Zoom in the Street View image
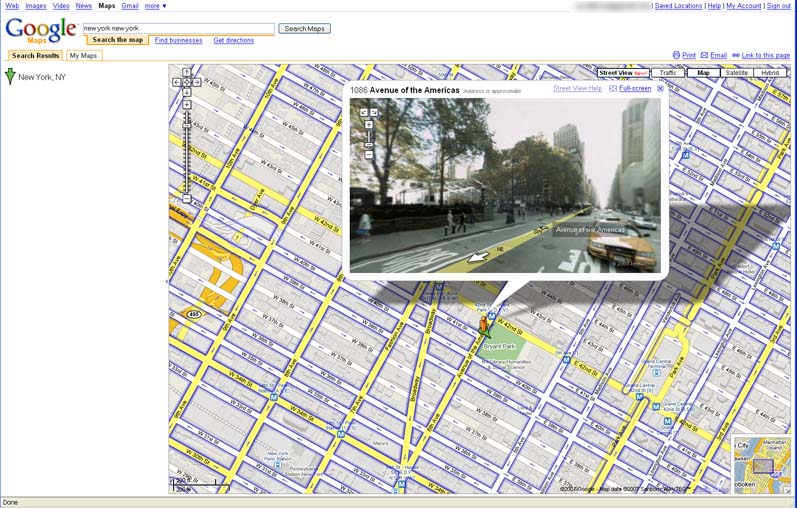797x508 pixels. (x=369, y=124)
